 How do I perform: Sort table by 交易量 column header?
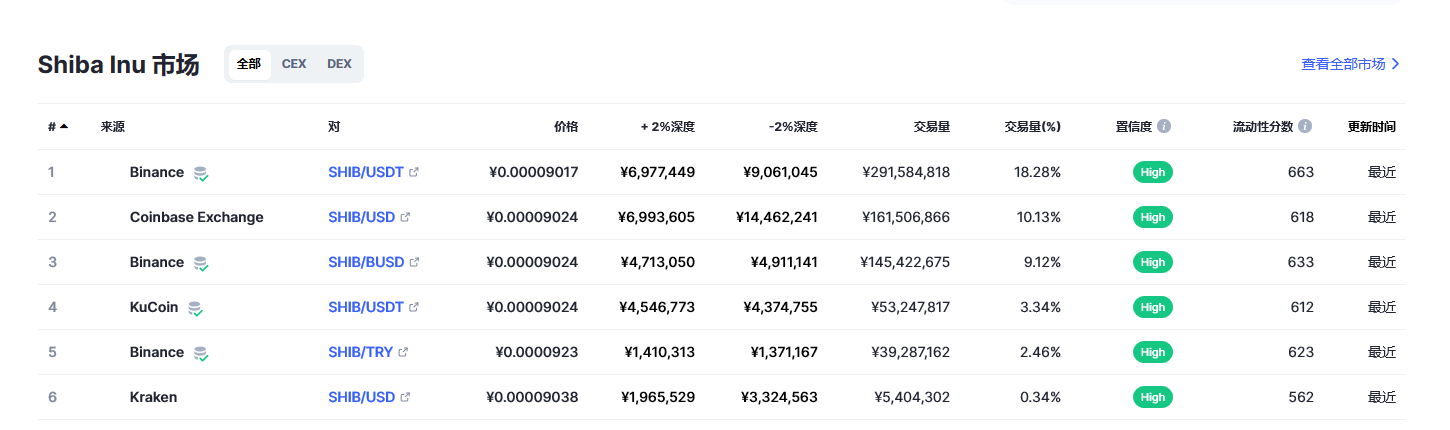point(932,127)
